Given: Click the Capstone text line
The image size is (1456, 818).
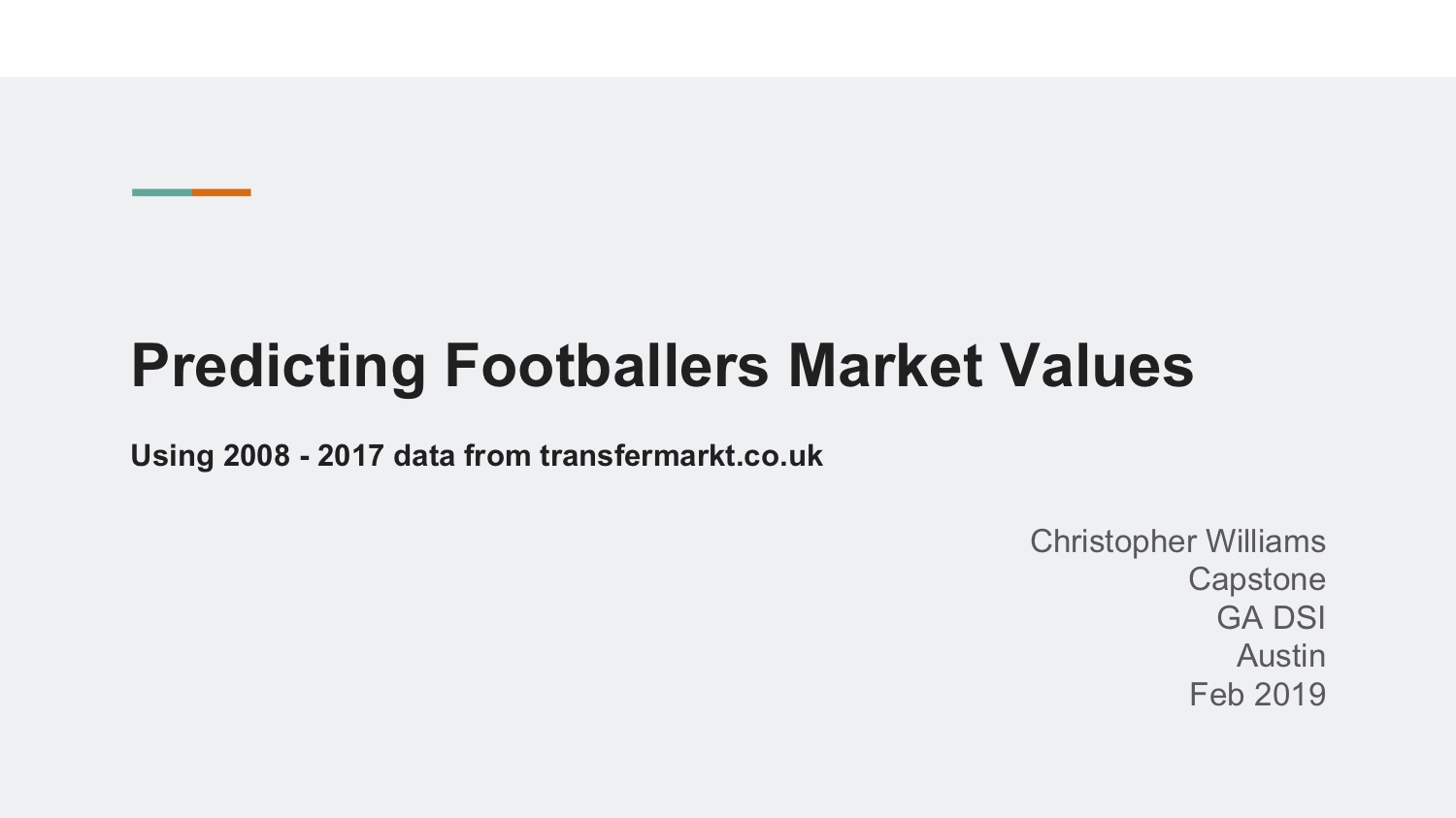Looking at the screenshot, I should [x=1257, y=579].
